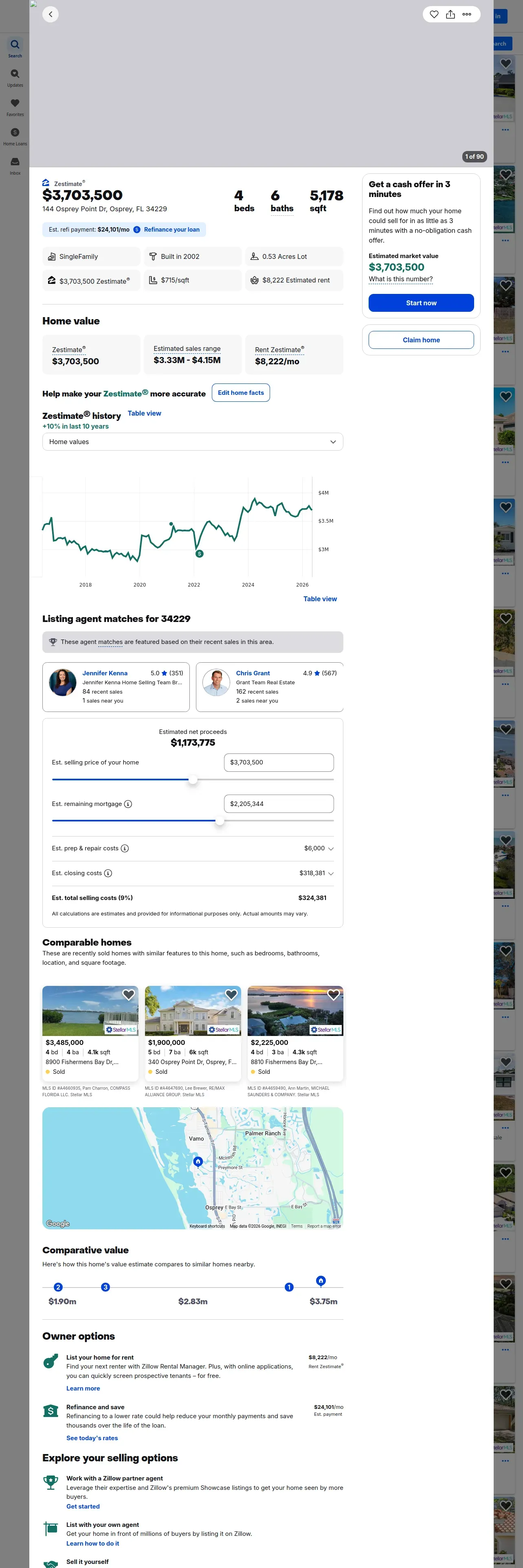
Task: Click comparable marker 2 on value scale
Action: click(58, 1287)
